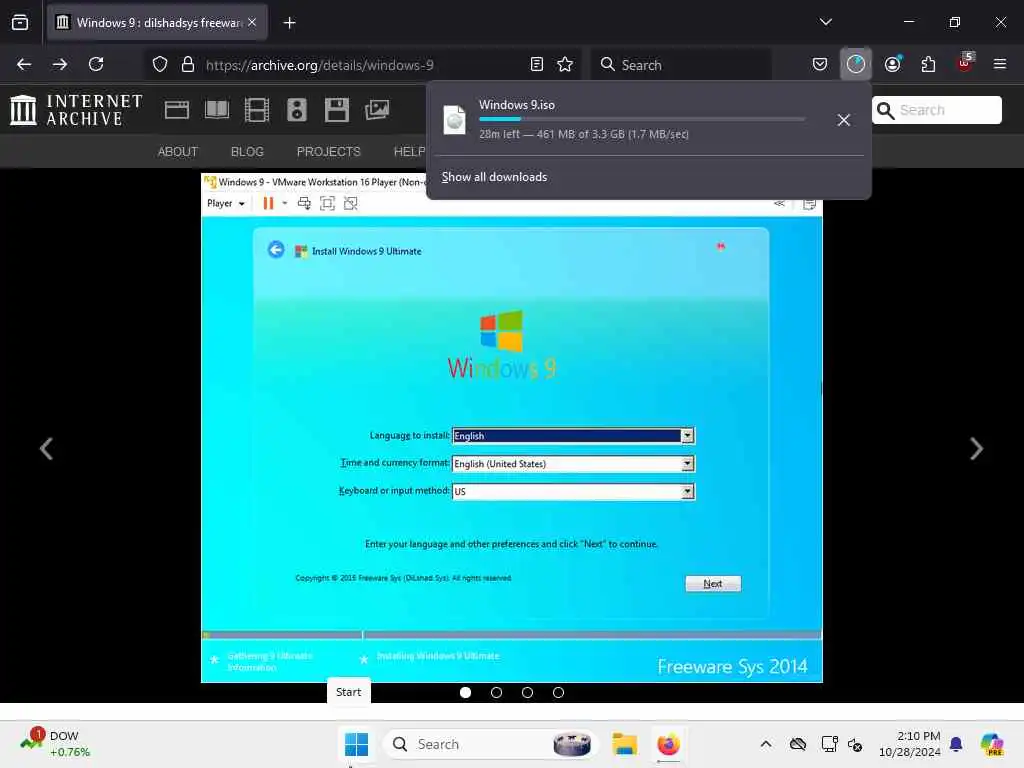Image resolution: width=1024 pixels, height=768 pixels.
Task: Open the ABOUT nav link
Action: (178, 152)
